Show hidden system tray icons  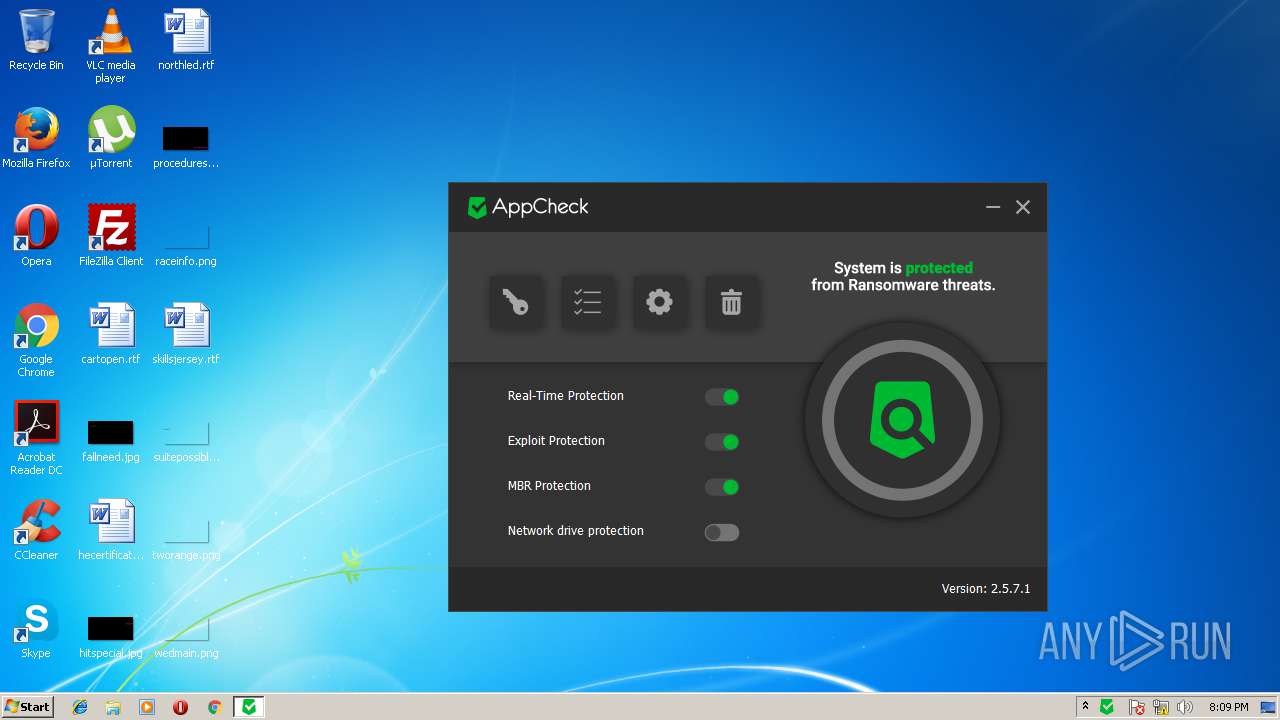(x=1085, y=707)
